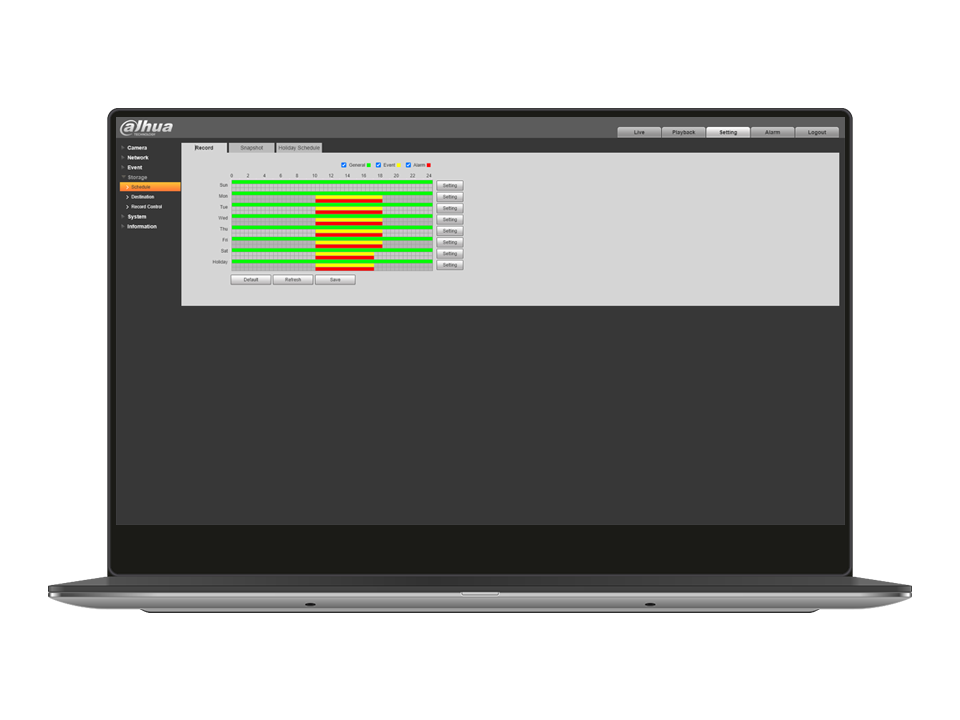The width and height of the screenshot is (960, 720).
Task: Click Sunday's green General timeline bar
Action: click(332, 182)
